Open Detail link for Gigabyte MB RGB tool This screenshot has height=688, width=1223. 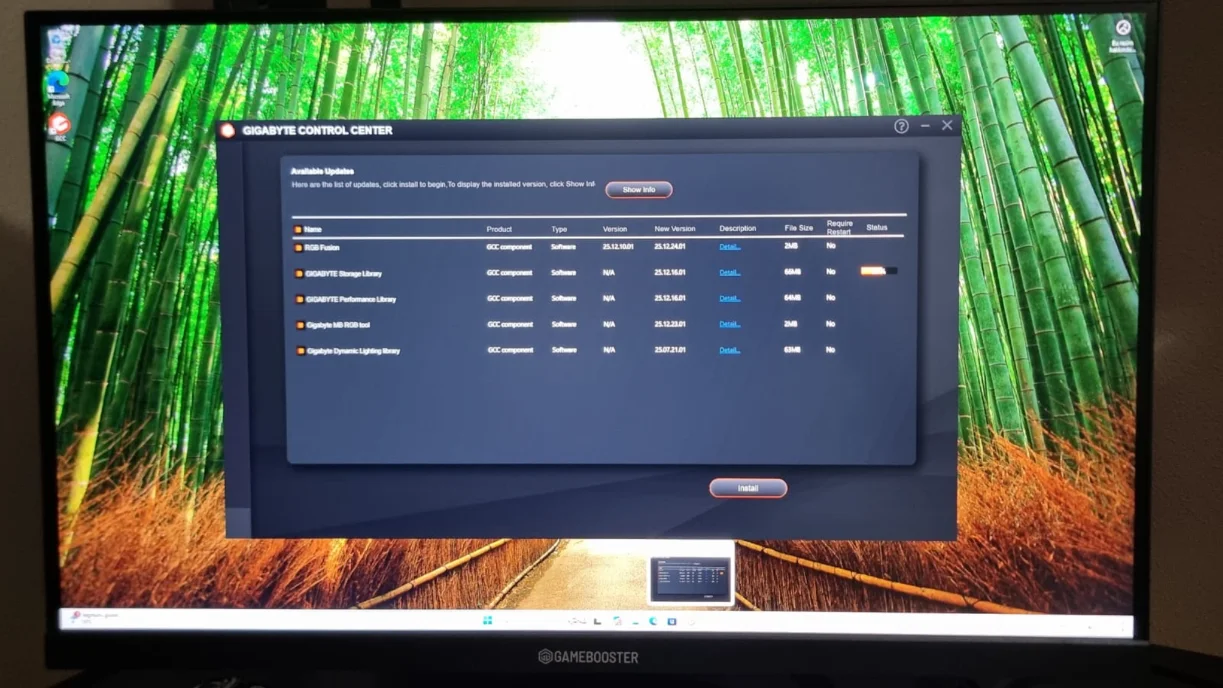coord(730,324)
